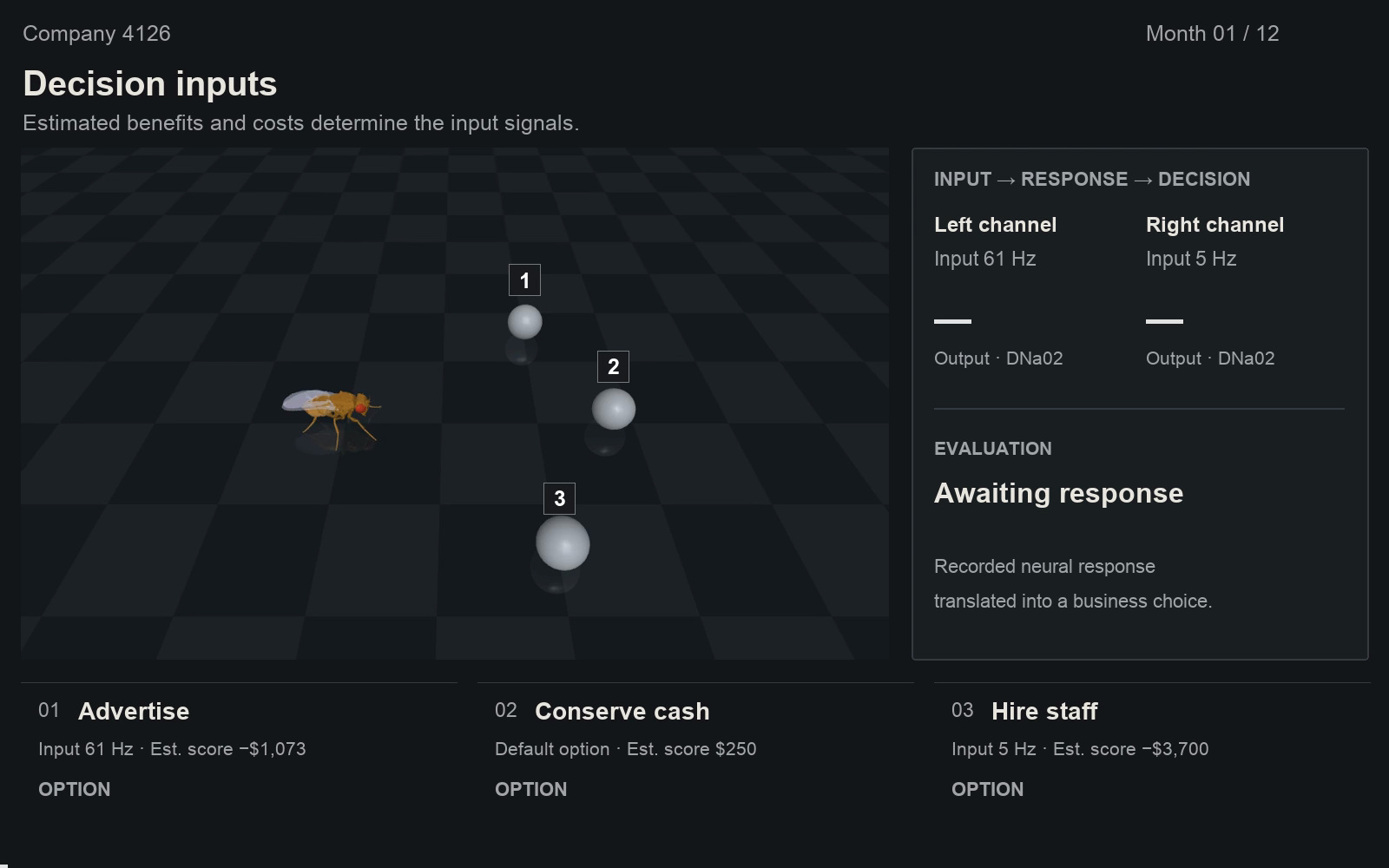
Task: Click sphere marker labeled 2
Action: tap(614, 409)
